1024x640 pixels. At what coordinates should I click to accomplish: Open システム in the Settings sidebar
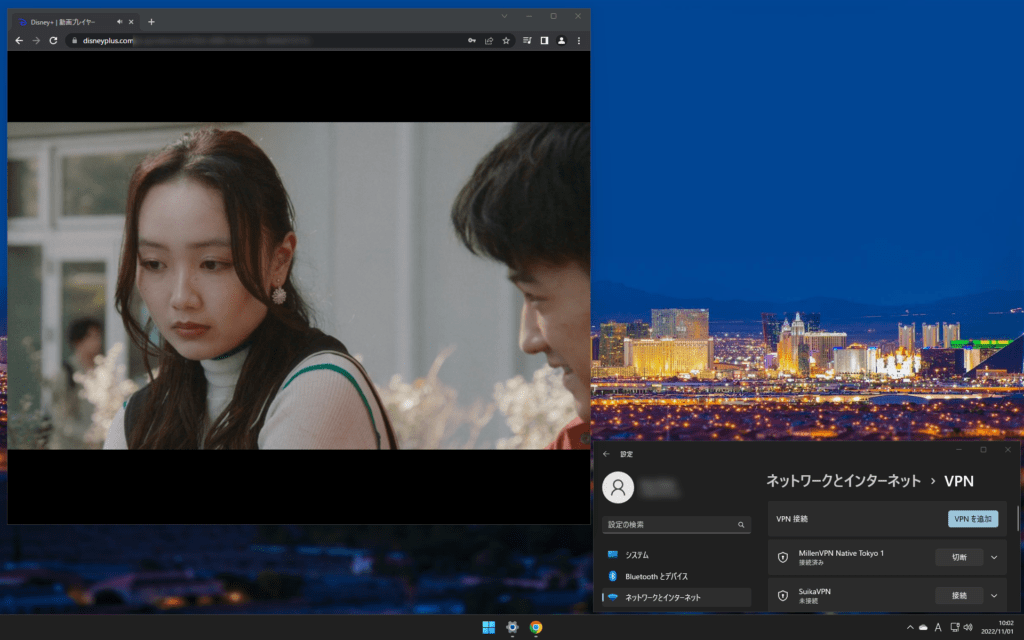coord(677,554)
